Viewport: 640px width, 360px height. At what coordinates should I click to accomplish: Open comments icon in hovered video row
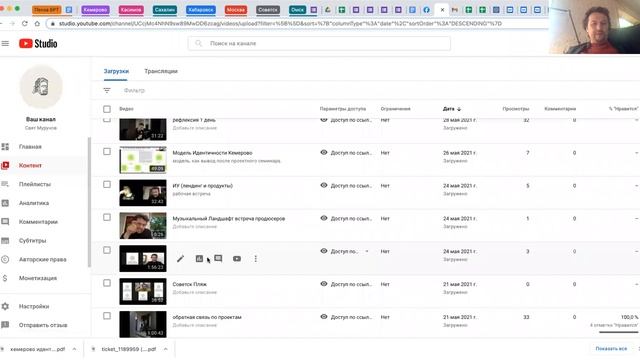(218, 259)
